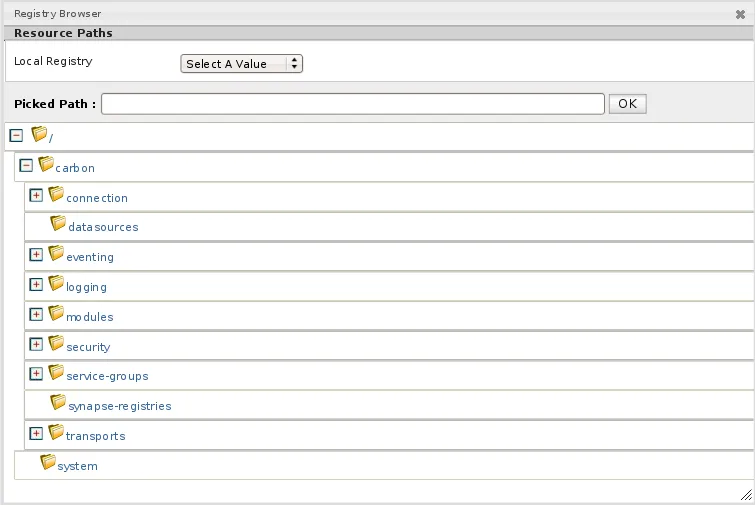
Task: Click the datasources folder icon
Action: point(58,223)
